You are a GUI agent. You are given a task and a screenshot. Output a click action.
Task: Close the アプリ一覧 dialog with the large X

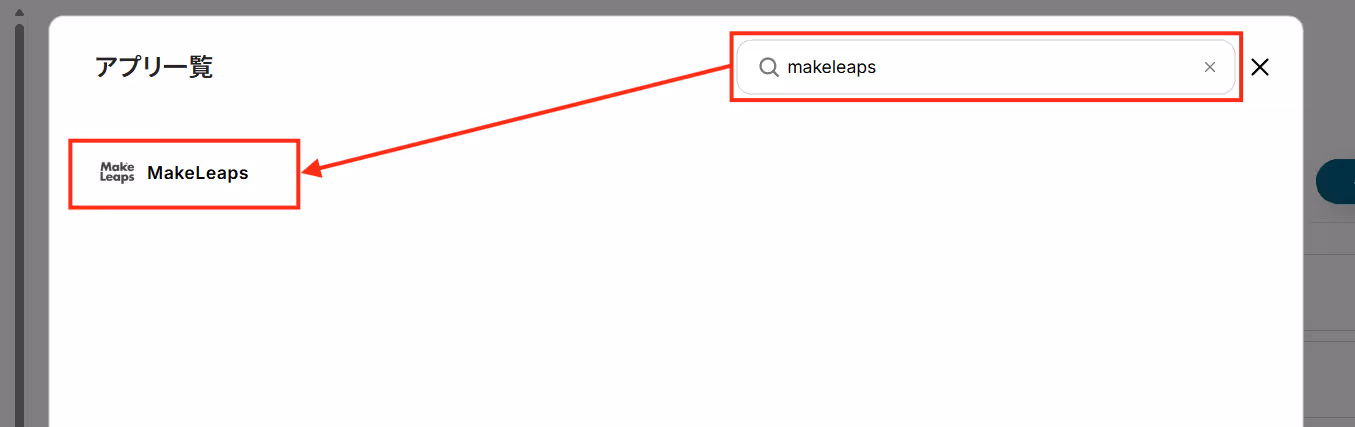click(x=1260, y=67)
